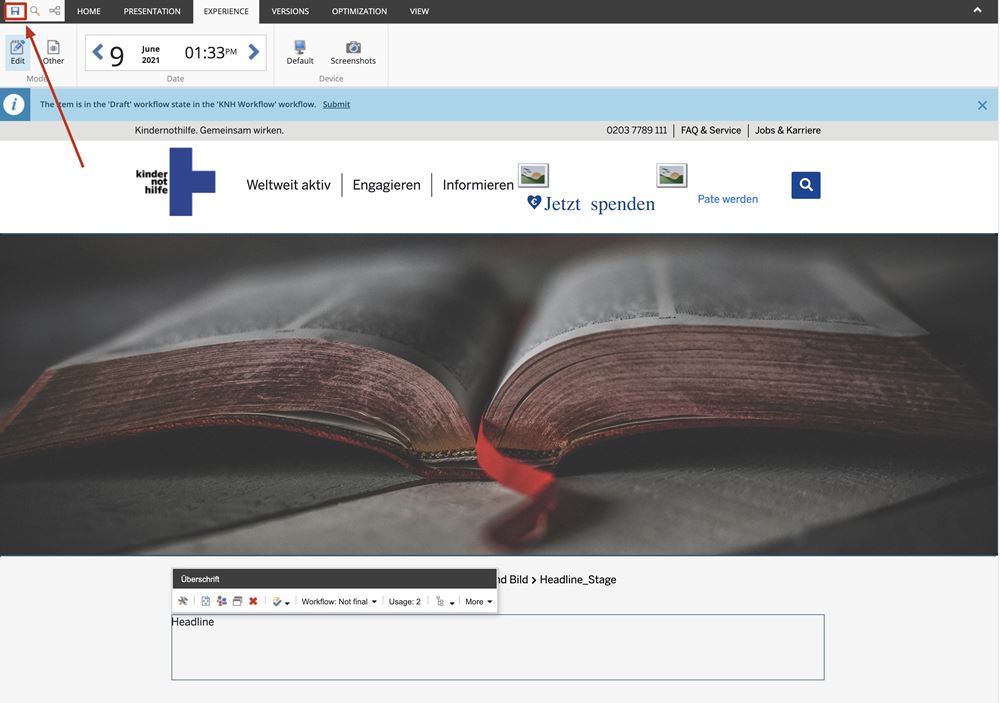Click the navigation tree icon beside search
1000x703 pixels.
point(55,11)
